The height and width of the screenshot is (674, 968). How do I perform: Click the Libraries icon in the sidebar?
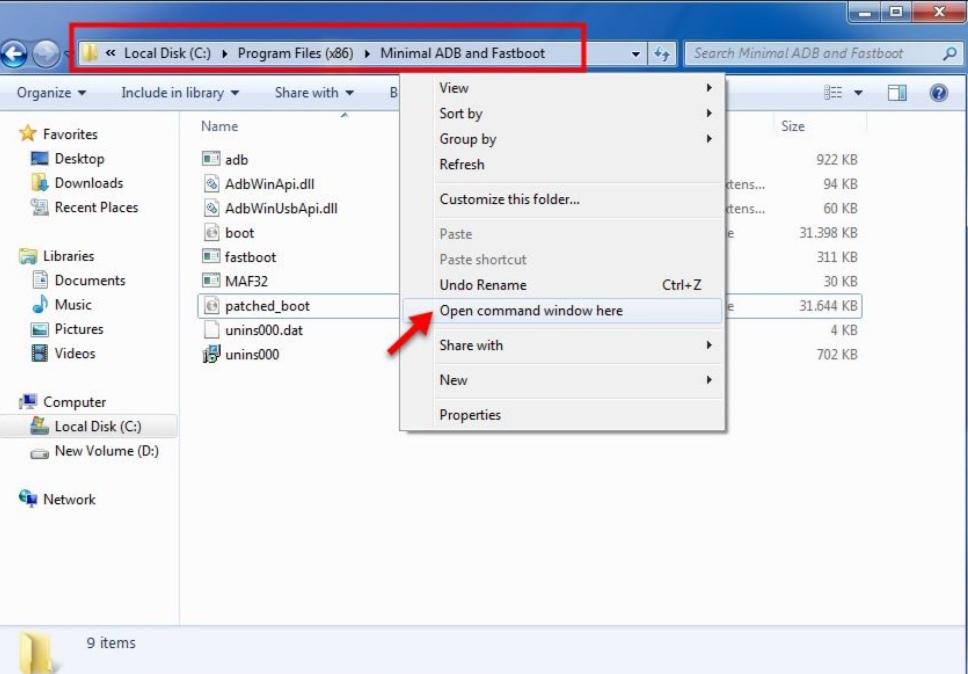(x=28, y=256)
